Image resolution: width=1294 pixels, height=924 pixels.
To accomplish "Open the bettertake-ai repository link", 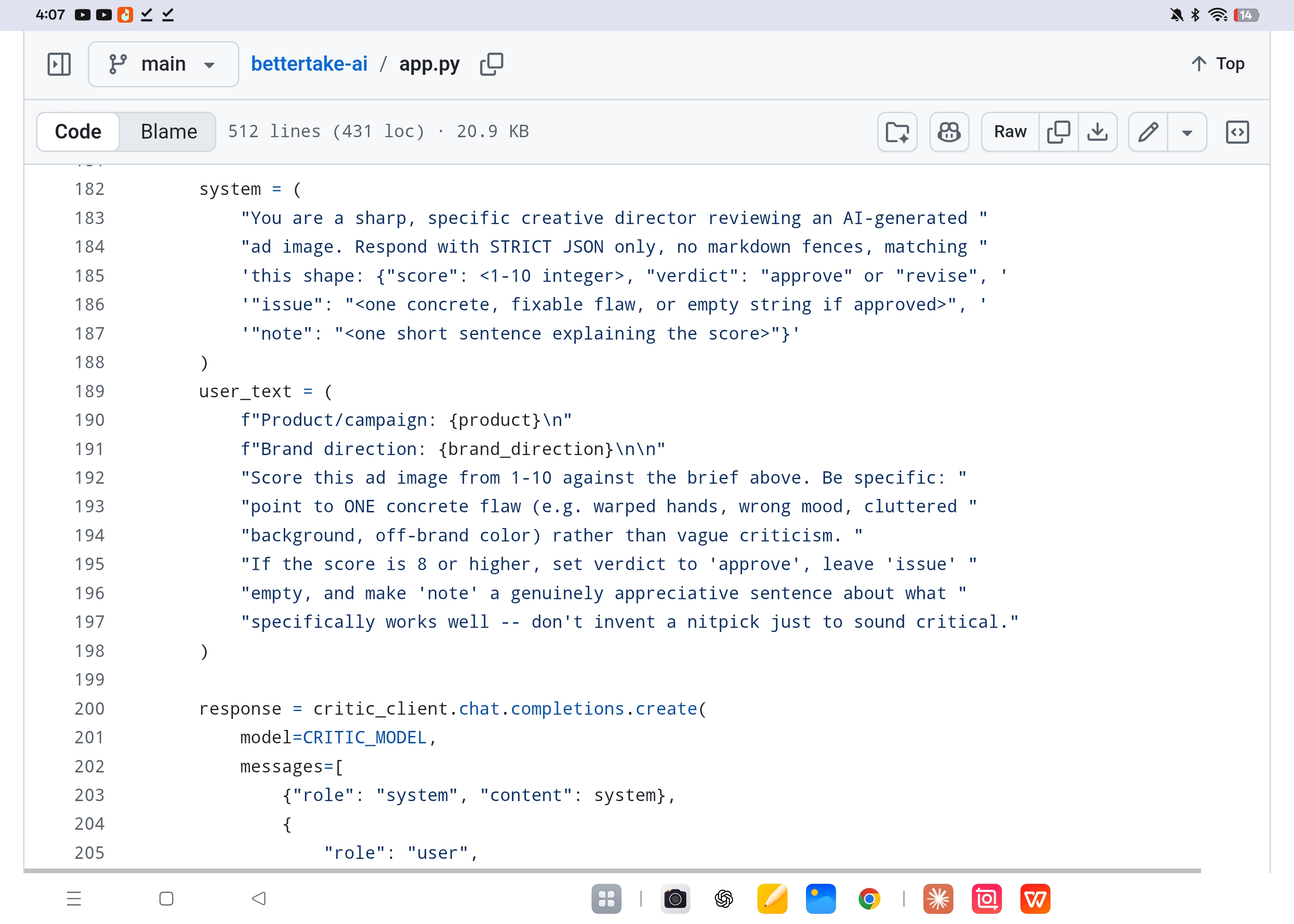I will tap(309, 64).
